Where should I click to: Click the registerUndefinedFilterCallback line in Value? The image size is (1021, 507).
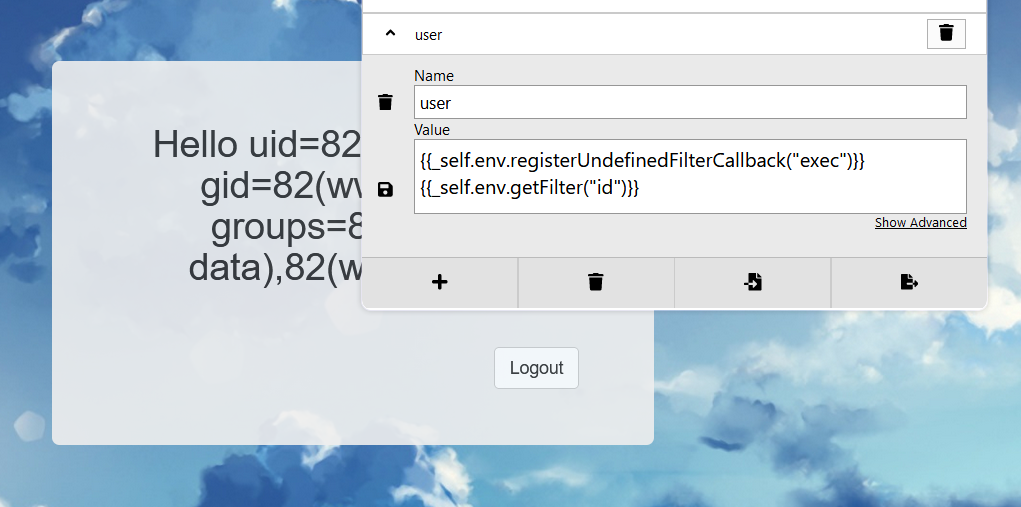tap(643, 160)
